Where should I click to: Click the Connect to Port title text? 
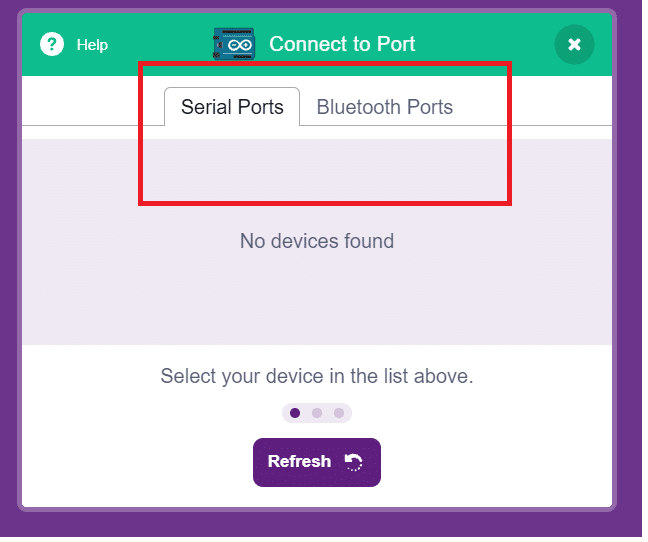(x=342, y=44)
